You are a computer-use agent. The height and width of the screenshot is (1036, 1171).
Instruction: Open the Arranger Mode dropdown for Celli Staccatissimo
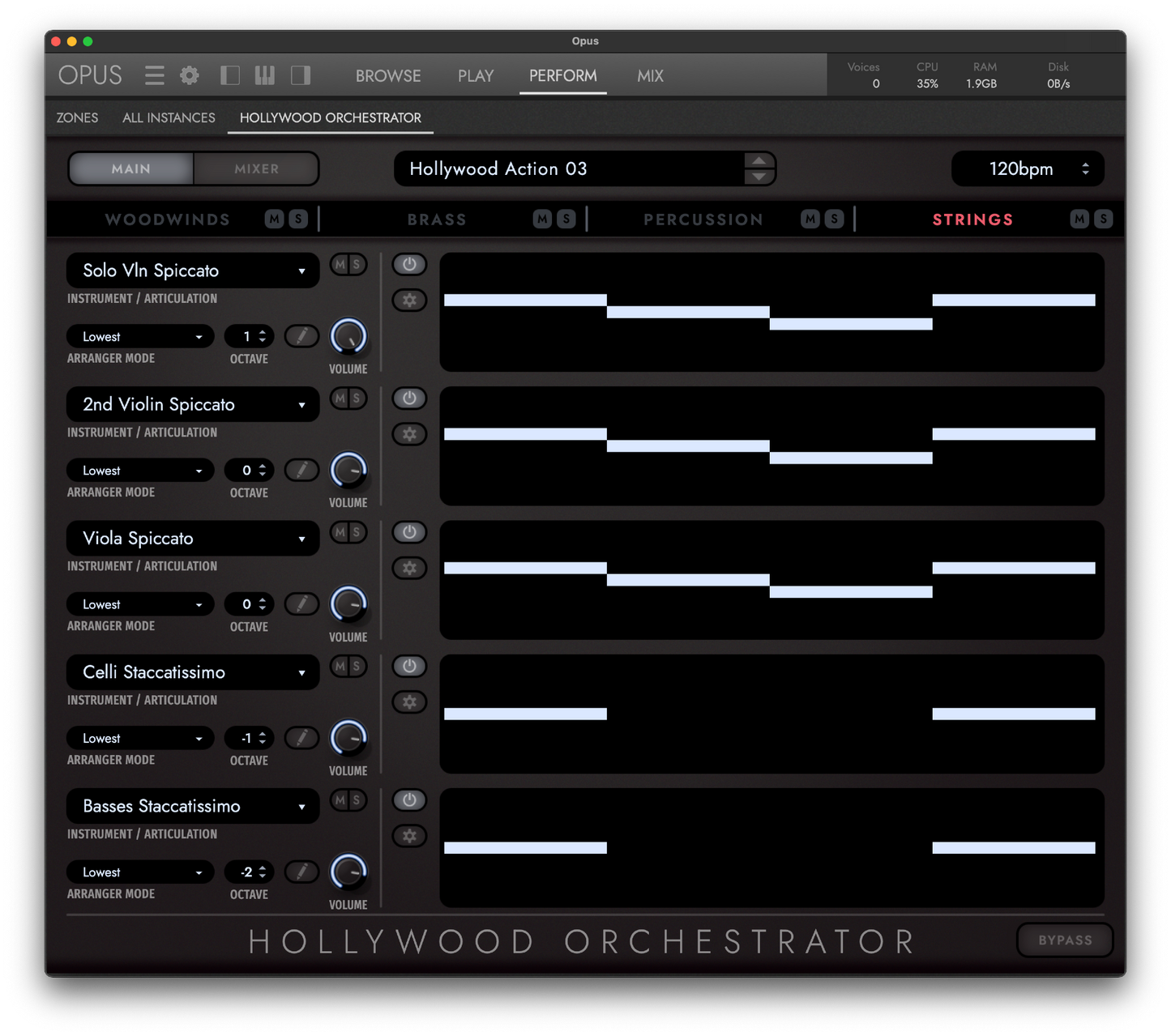pyautogui.click(x=139, y=738)
